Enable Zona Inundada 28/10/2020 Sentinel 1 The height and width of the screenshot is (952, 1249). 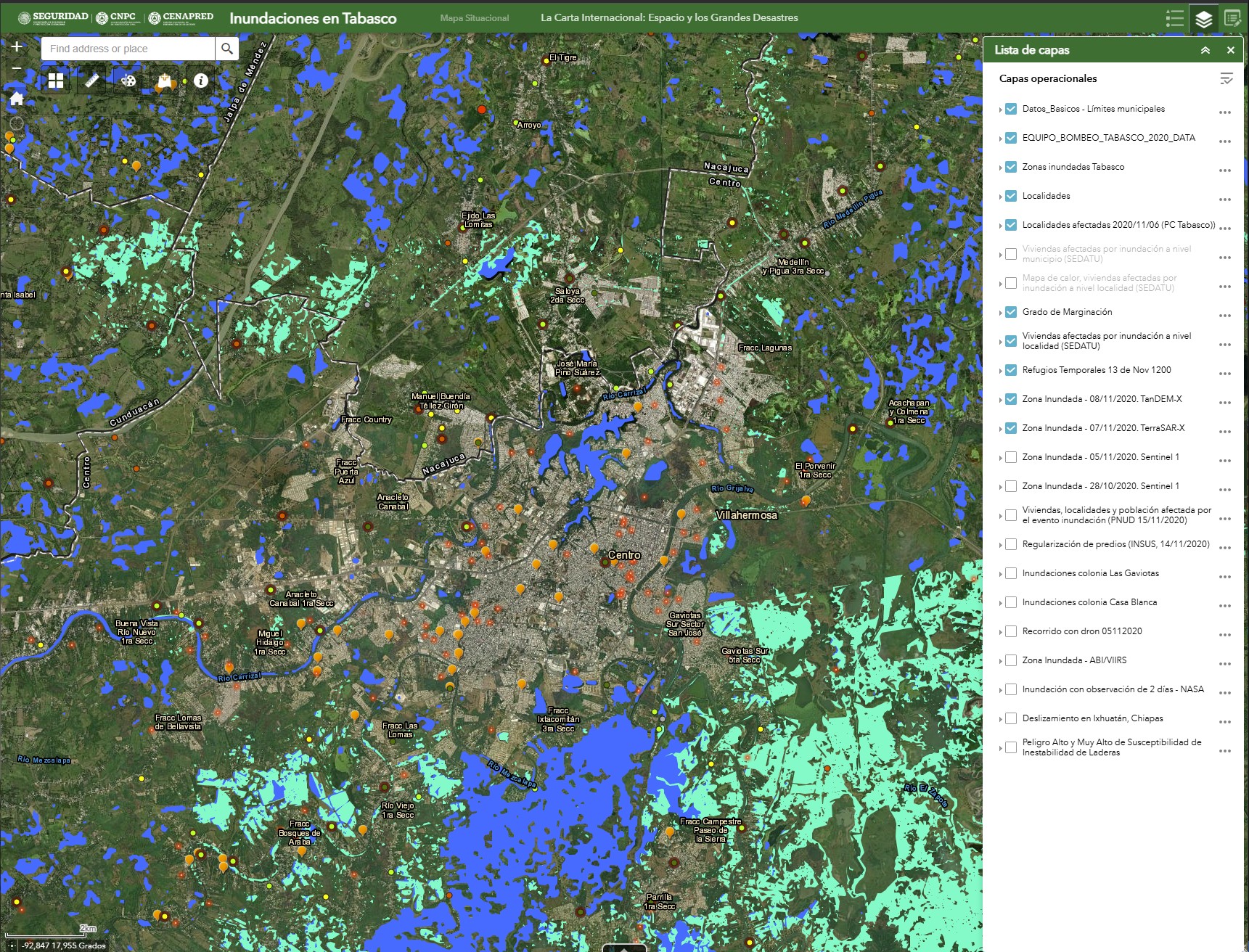pyautogui.click(x=1011, y=486)
